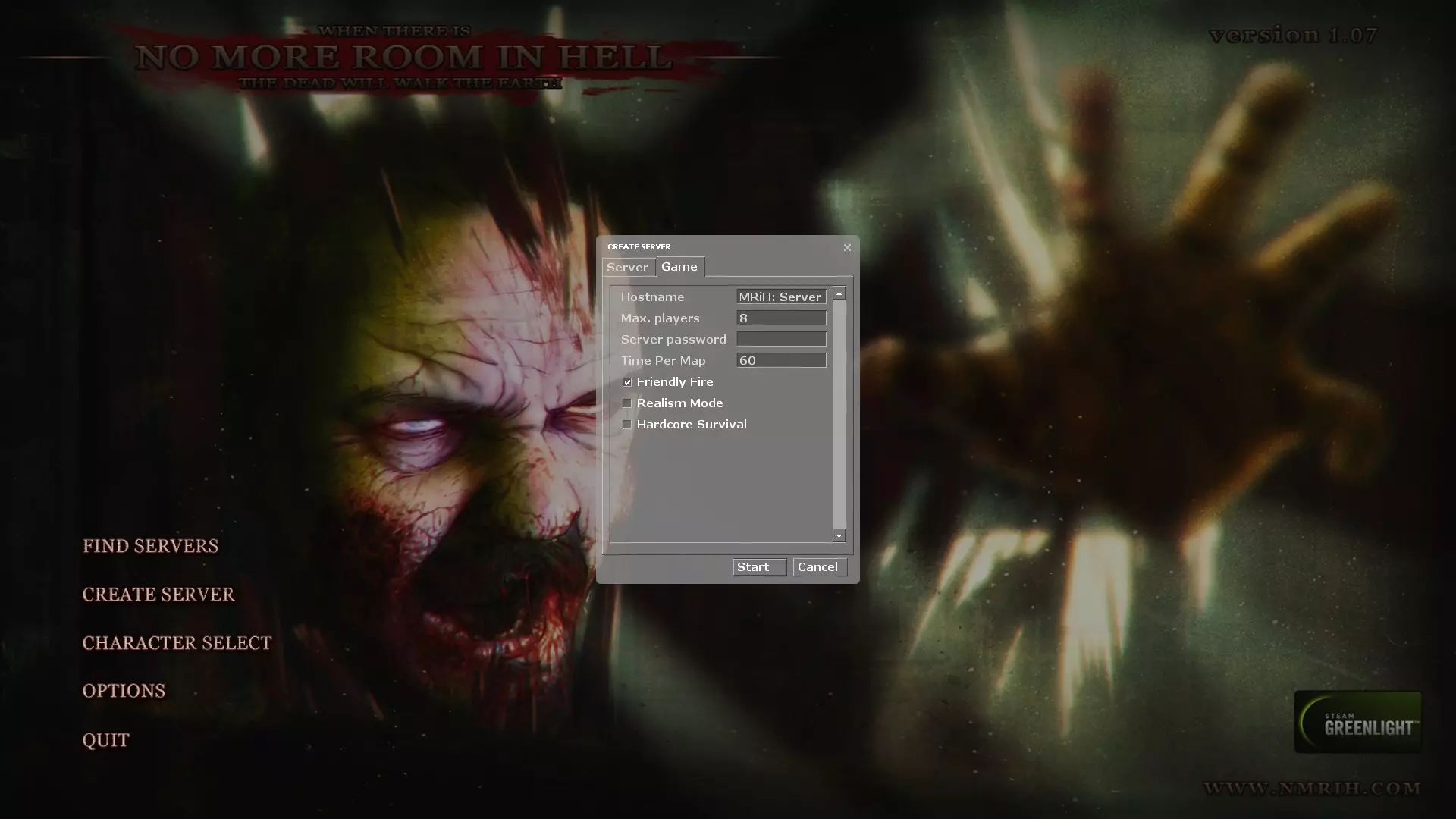1456x819 pixels.
Task: Switch to the Server tab
Action: 627,268
